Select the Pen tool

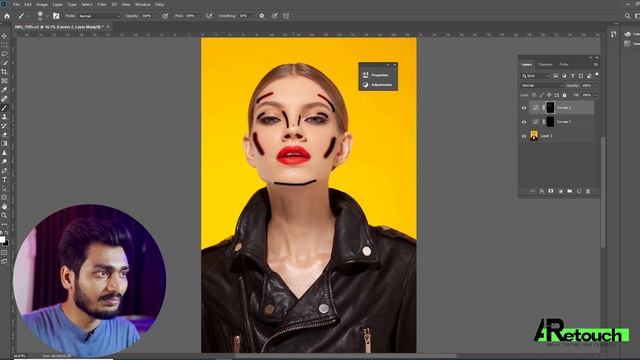[4, 171]
